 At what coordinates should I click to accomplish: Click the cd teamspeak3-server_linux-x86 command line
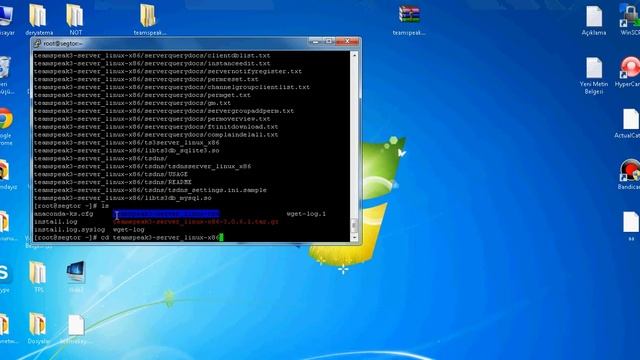[x=129, y=238]
